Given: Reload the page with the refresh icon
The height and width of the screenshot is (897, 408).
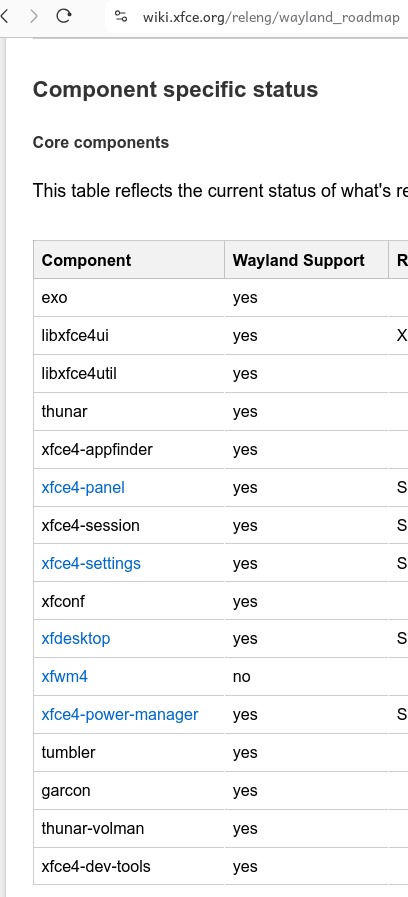Looking at the screenshot, I should coord(64,16).
